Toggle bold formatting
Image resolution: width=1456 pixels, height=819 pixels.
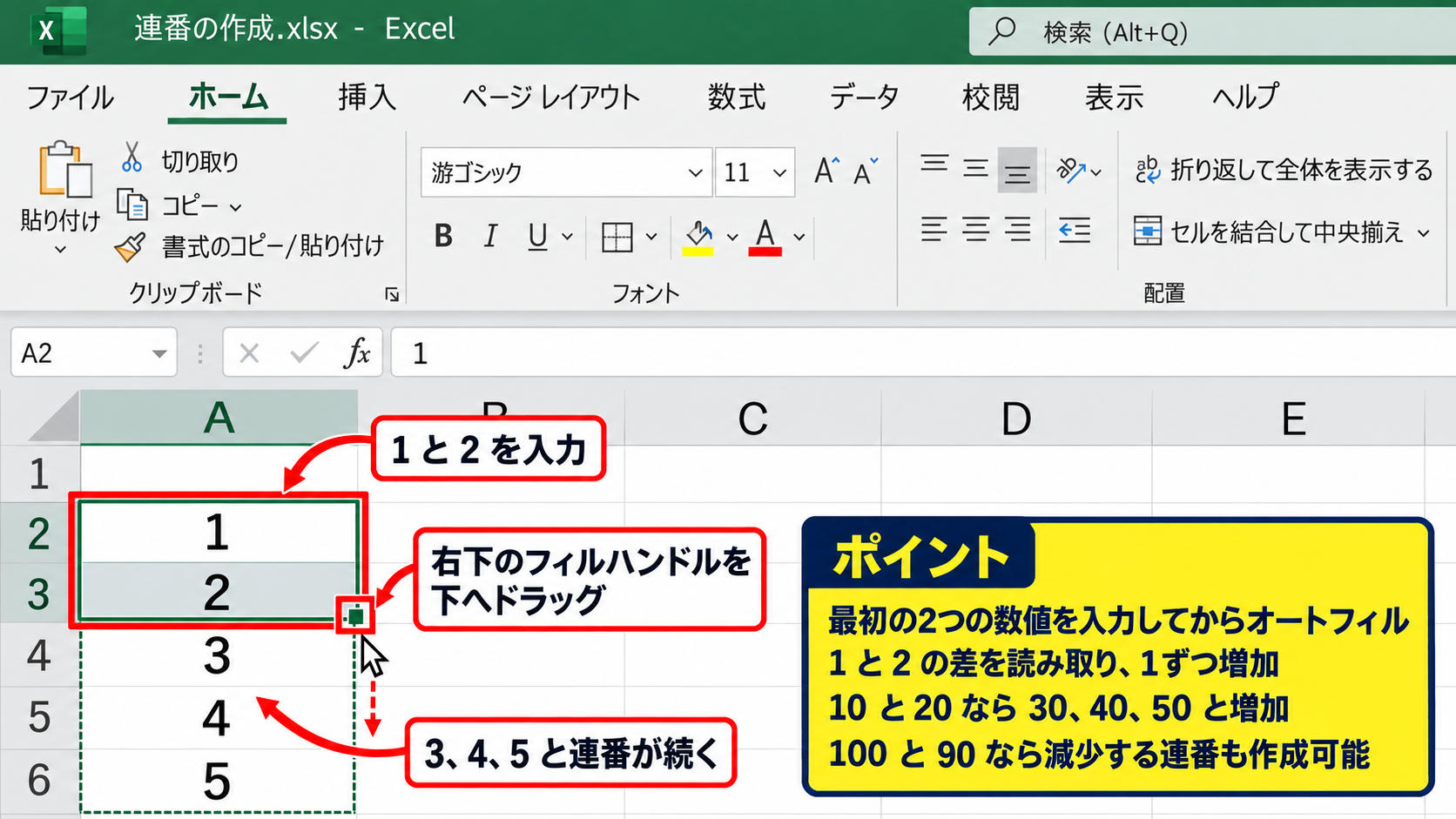443,236
